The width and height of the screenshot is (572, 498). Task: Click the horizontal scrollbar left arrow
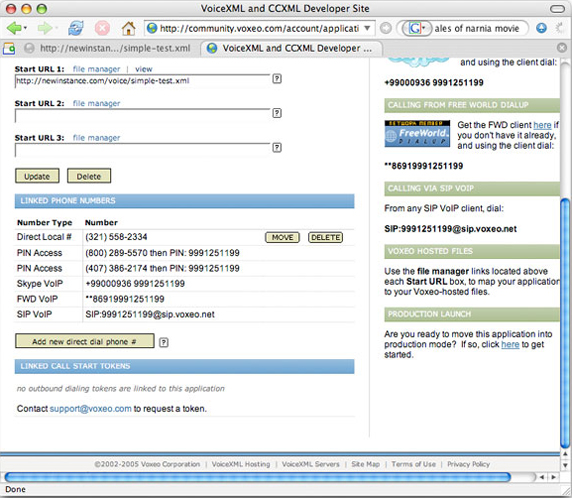point(542,477)
